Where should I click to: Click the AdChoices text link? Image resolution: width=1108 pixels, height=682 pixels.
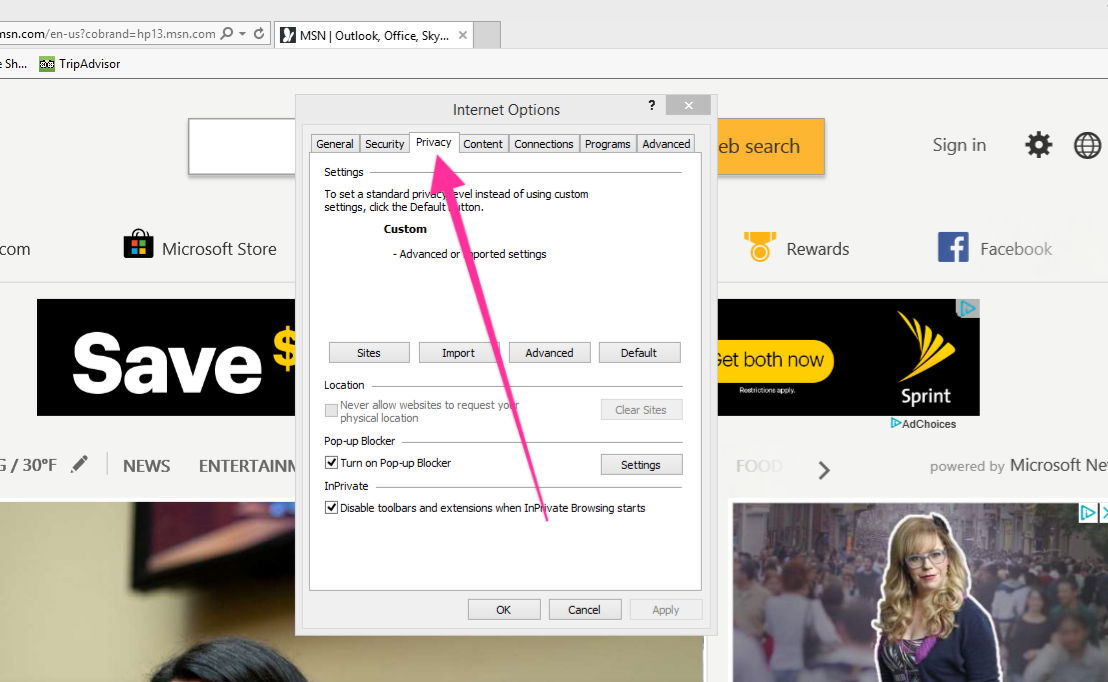click(x=929, y=424)
